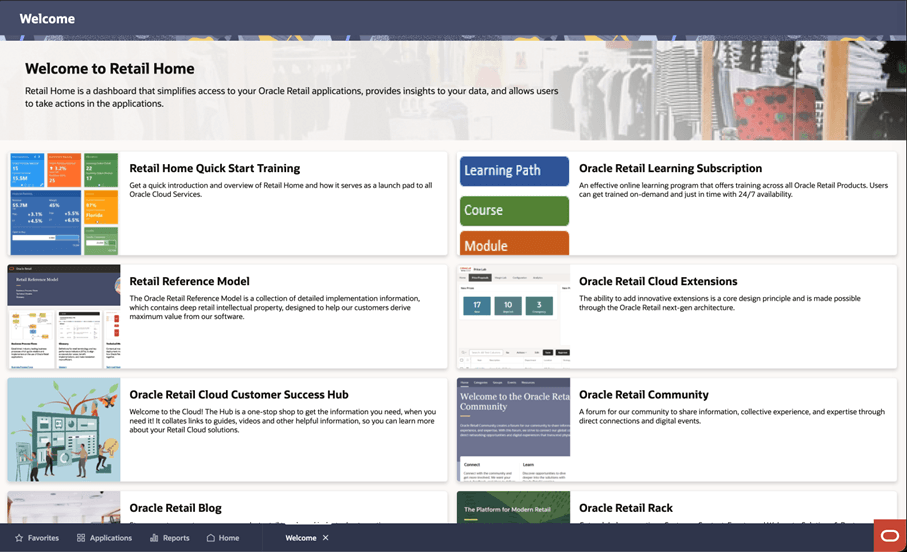Go to Home via house icon
Viewport: 907px width, 552px height.
point(211,538)
